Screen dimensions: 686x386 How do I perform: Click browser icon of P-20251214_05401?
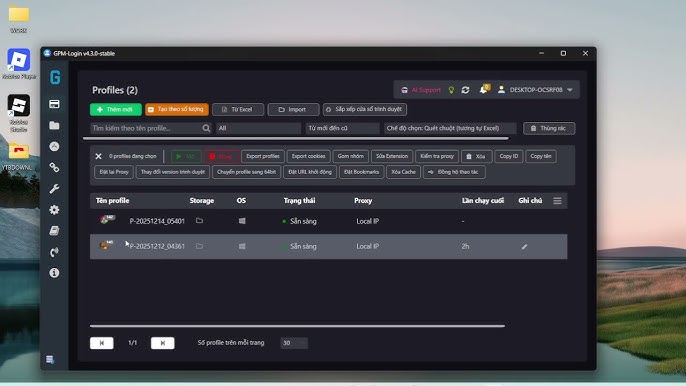[x=106, y=220]
